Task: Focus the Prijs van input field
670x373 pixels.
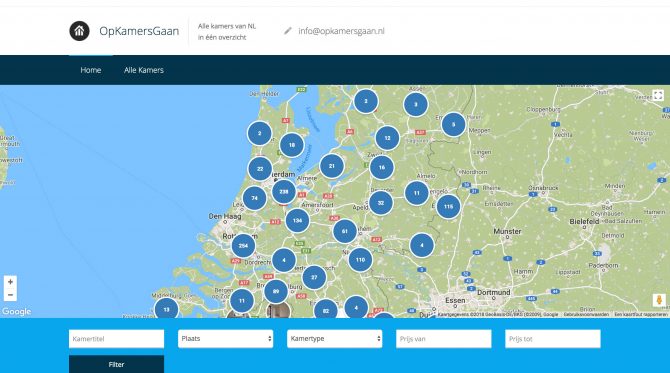Action: pos(444,339)
